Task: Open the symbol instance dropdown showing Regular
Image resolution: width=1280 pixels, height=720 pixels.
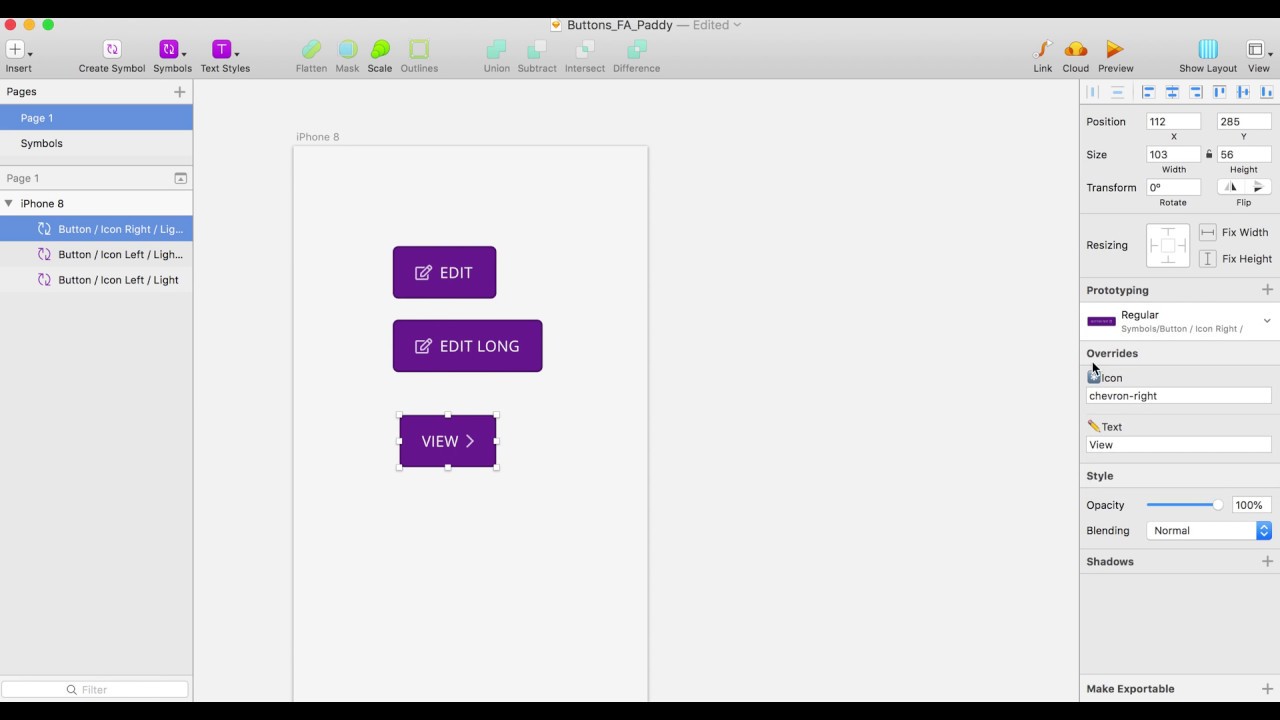Action: pyautogui.click(x=1266, y=320)
